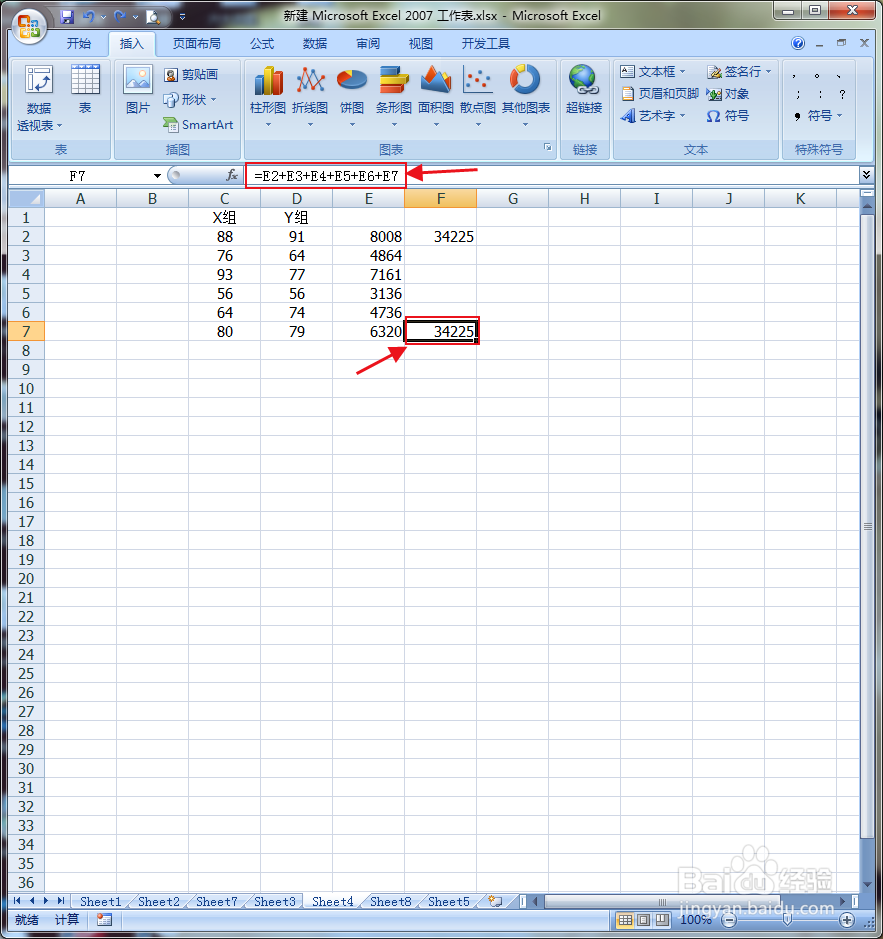Insert a line chart (折线图)
Viewport: 883px width, 939px height.
(x=310, y=97)
